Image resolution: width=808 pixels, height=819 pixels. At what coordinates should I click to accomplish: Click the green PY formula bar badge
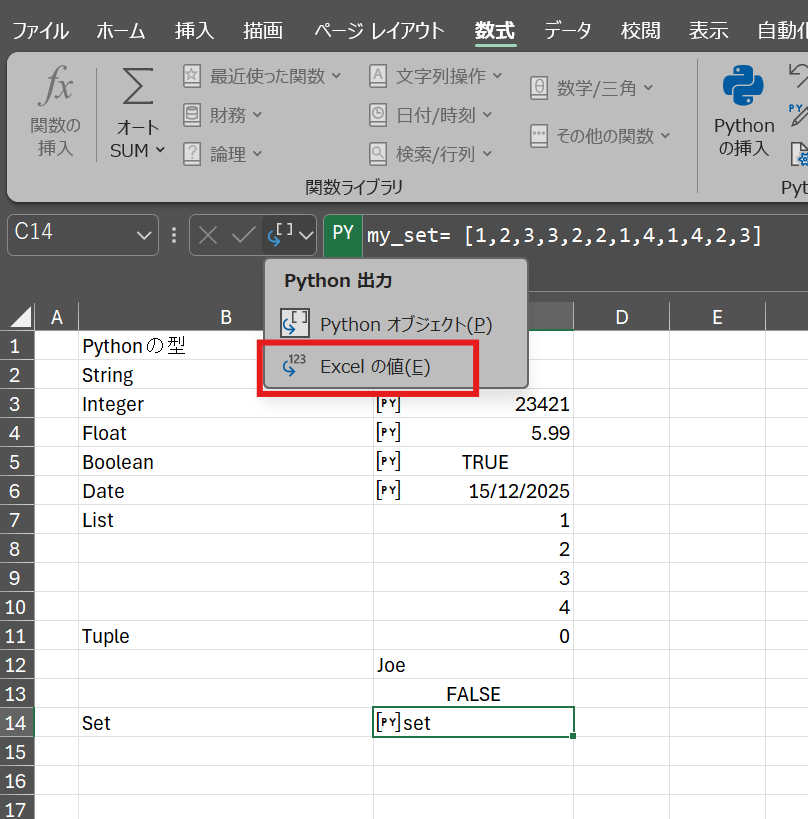343,235
